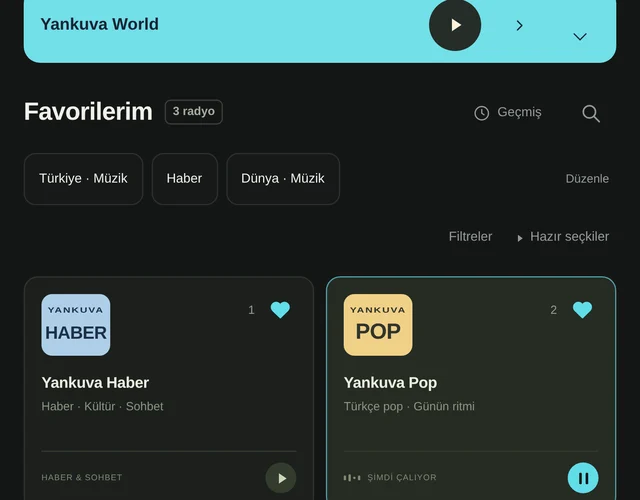The height and width of the screenshot is (500, 640).
Task: Pause the Yankuva Pop station
Action: pos(583,478)
